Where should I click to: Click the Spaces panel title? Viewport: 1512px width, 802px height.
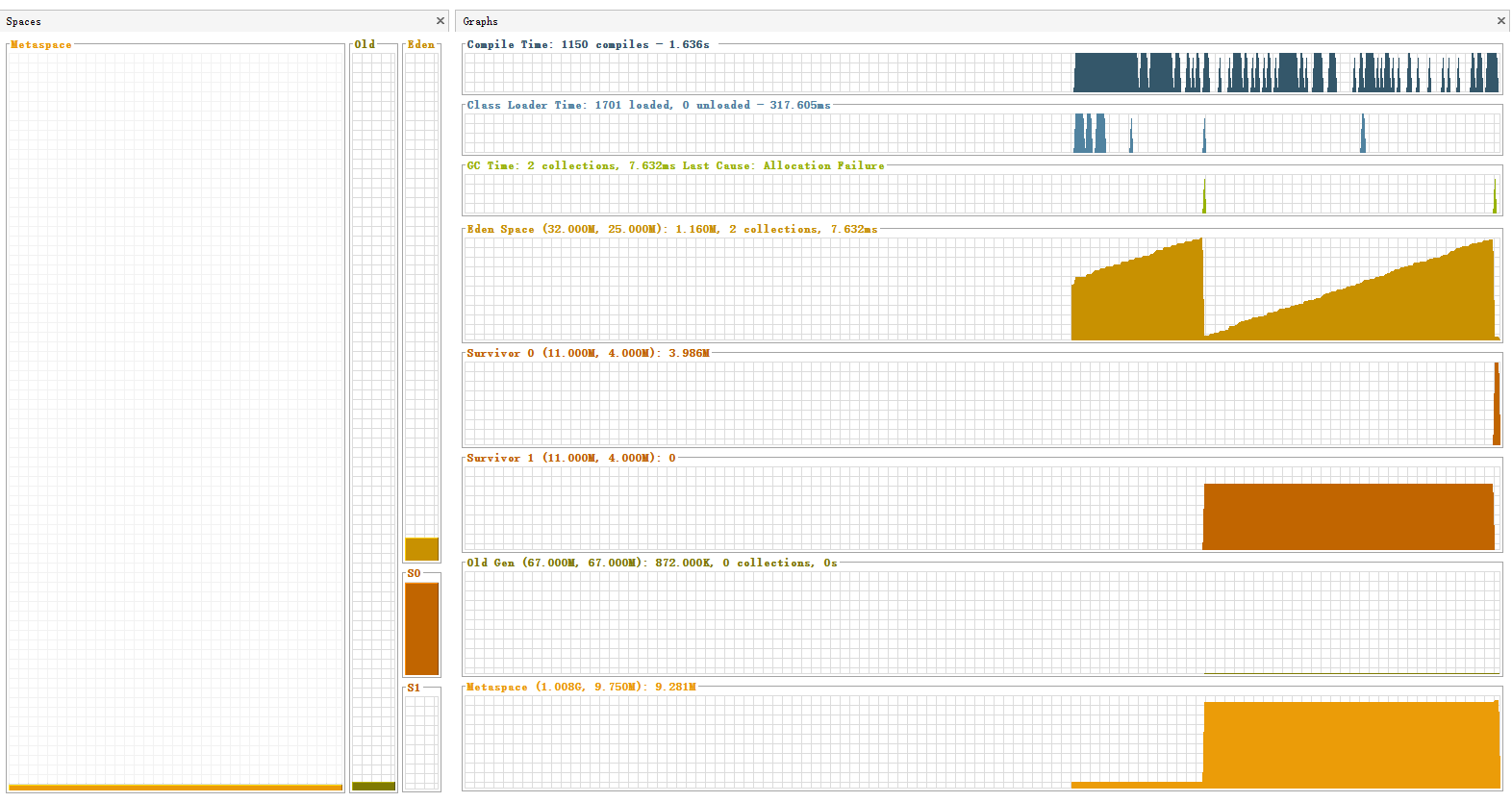point(24,21)
